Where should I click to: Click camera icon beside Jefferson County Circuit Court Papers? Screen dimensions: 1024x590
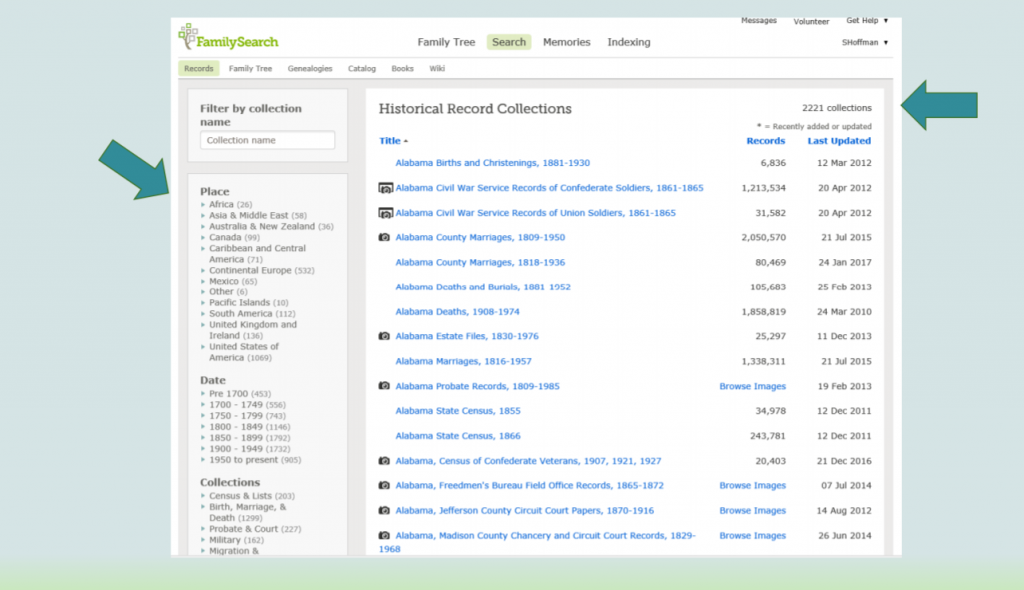click(x=384, y=510)
